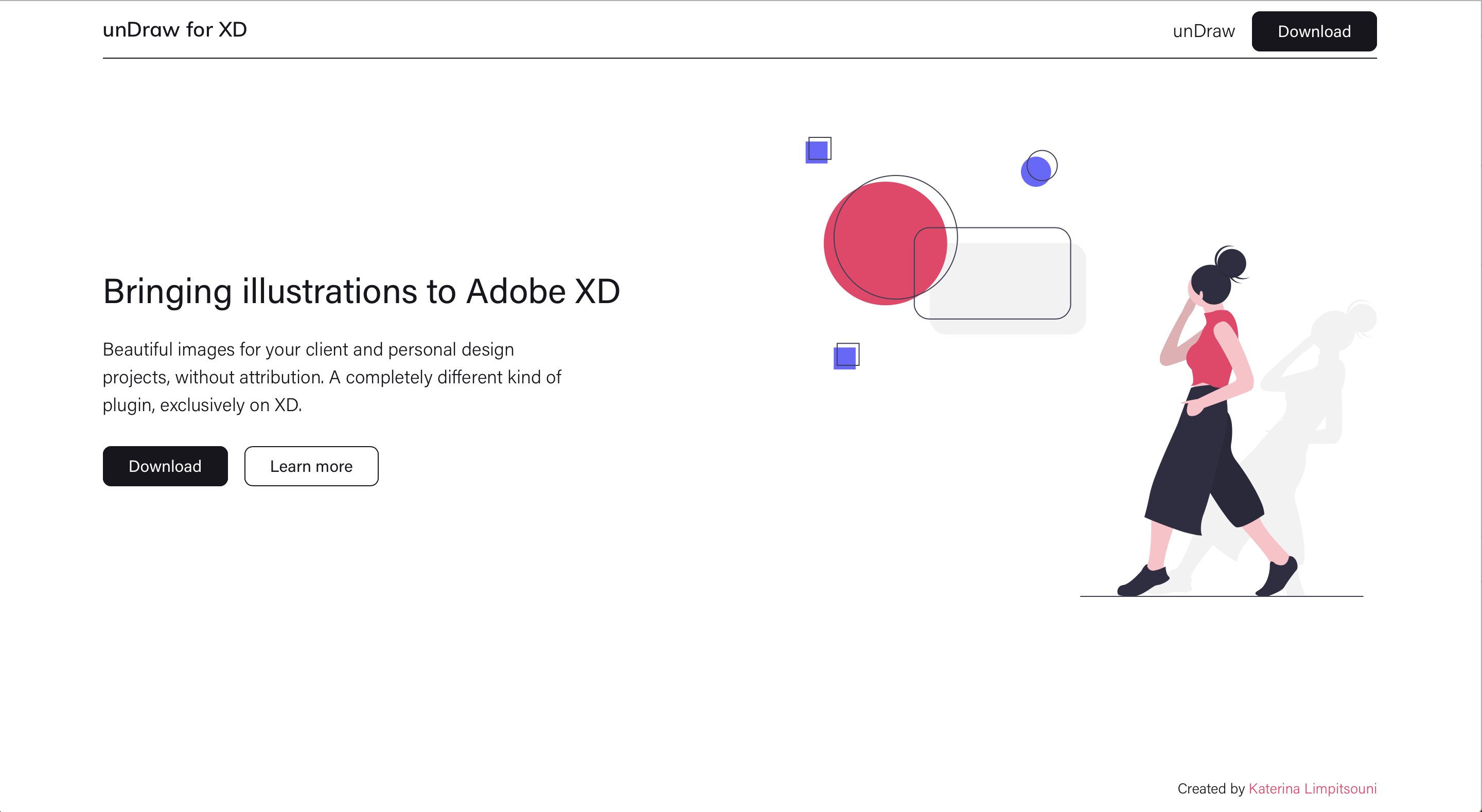Click the headline Bringing illustrations to Adobe XD
The height and width of the screenshot is (812, 1482).
[361, 291]
